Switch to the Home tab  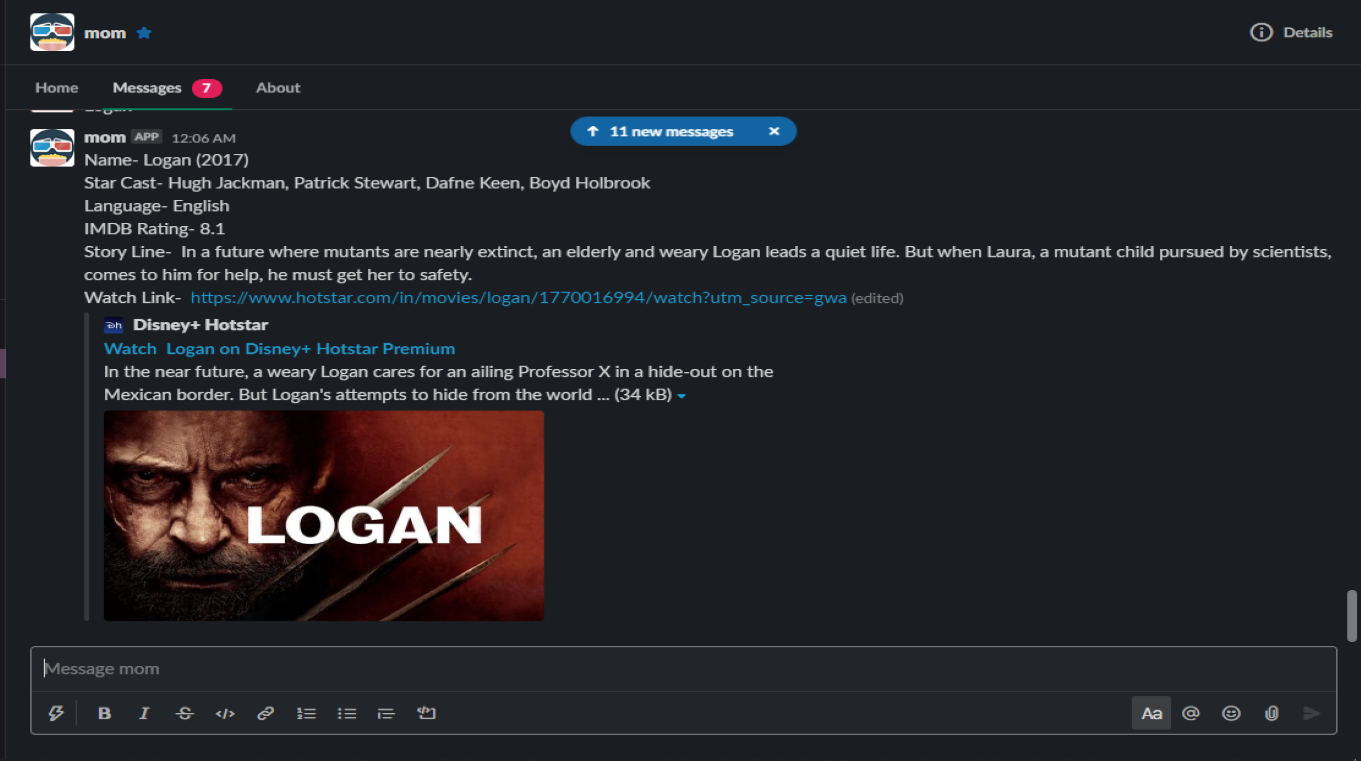click(x=56, y=88)
